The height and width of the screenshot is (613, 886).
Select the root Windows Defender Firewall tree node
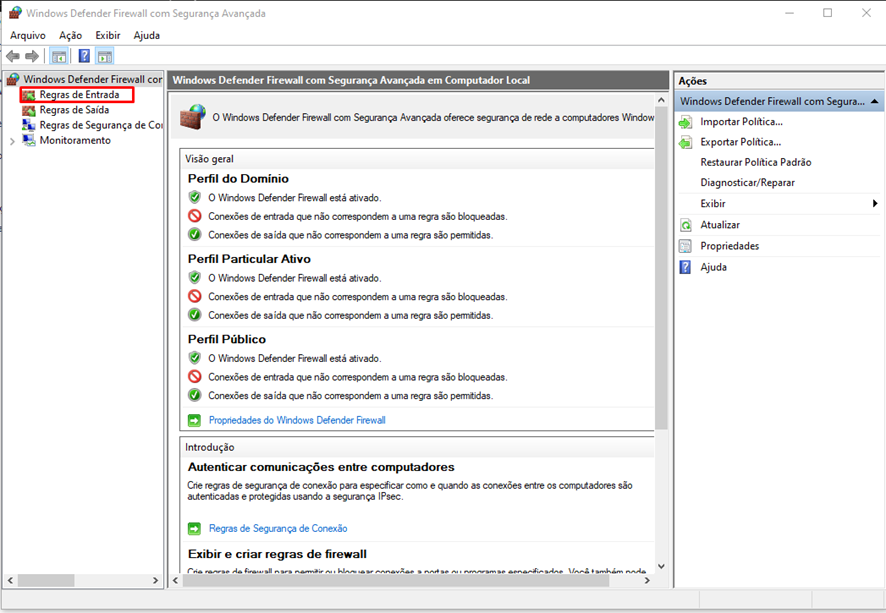(x=93, y=79)
